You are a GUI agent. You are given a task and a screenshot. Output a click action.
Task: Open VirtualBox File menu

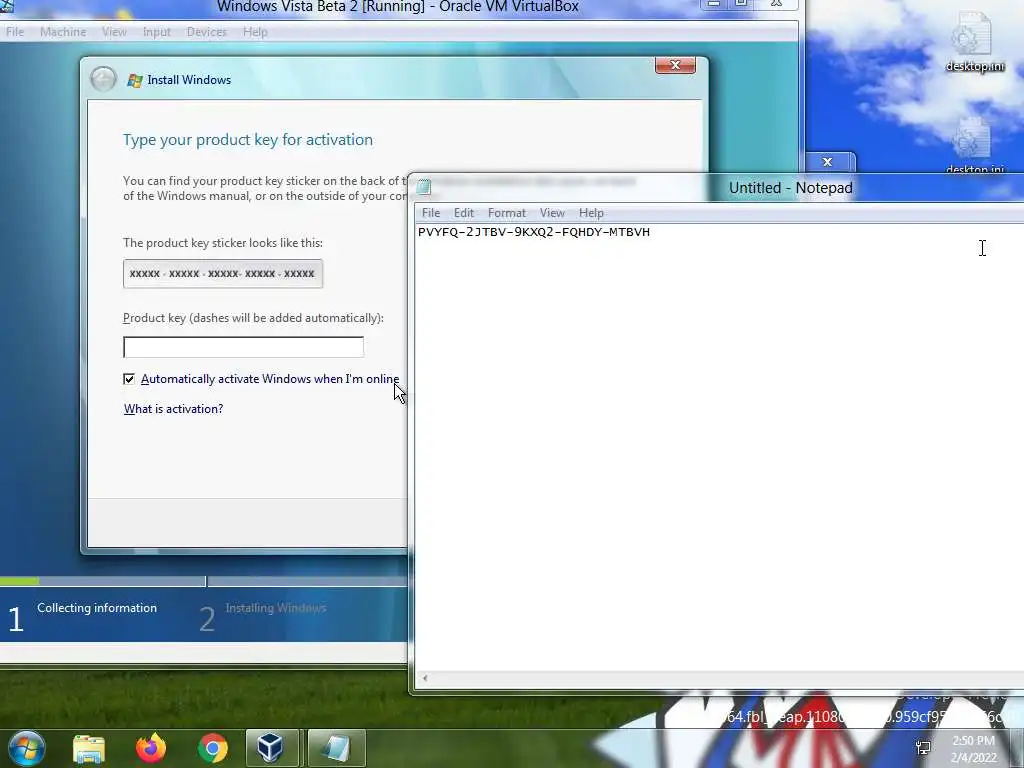click(x=14, y=31)
